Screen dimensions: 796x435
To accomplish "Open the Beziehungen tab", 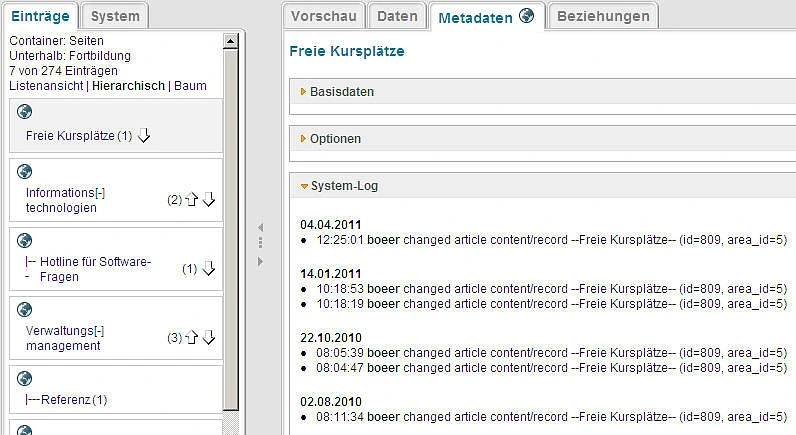I will pyautogui.click(x=603, y=16).
